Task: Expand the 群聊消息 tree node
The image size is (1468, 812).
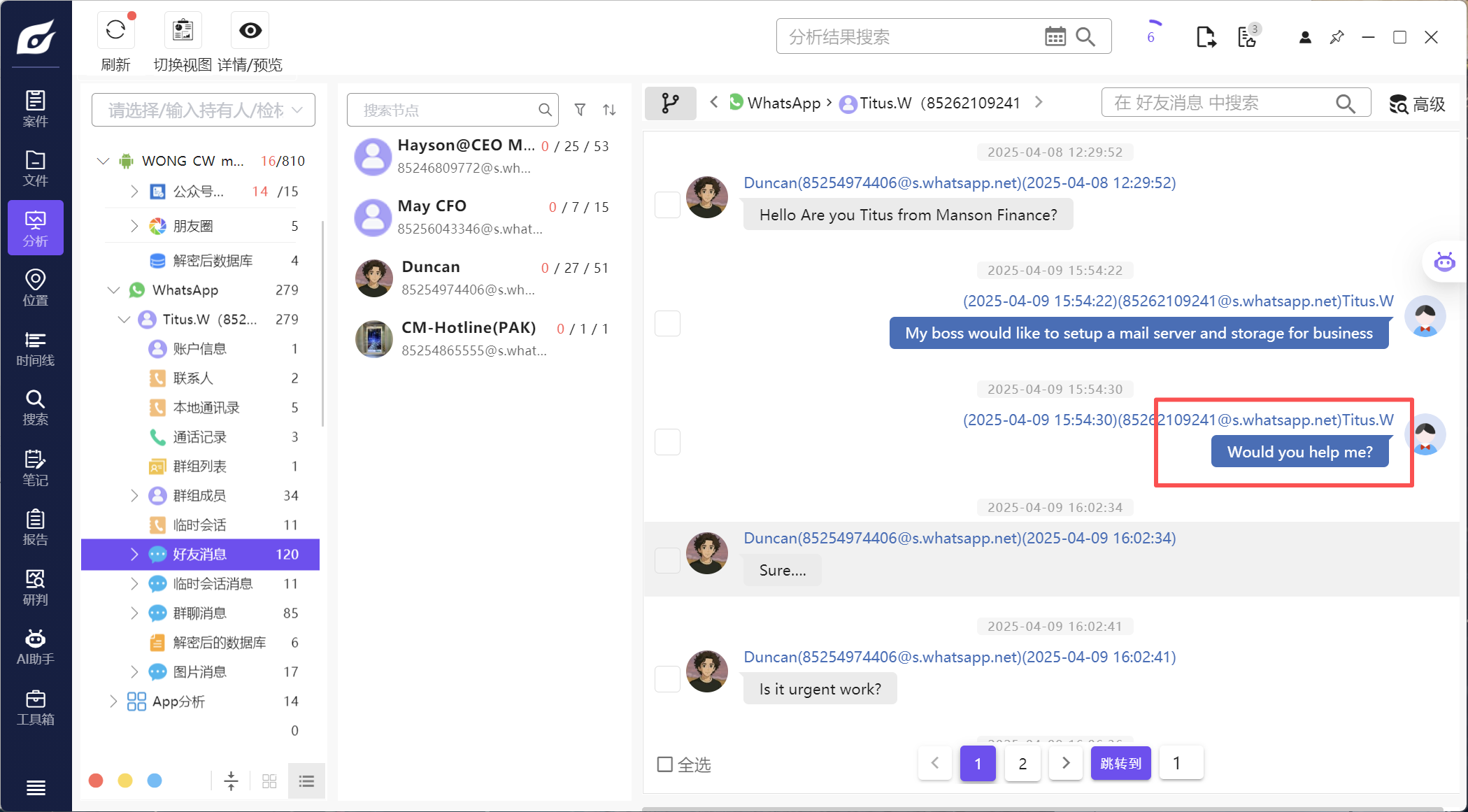Action: pyautogui.click(x=134, y=613)
